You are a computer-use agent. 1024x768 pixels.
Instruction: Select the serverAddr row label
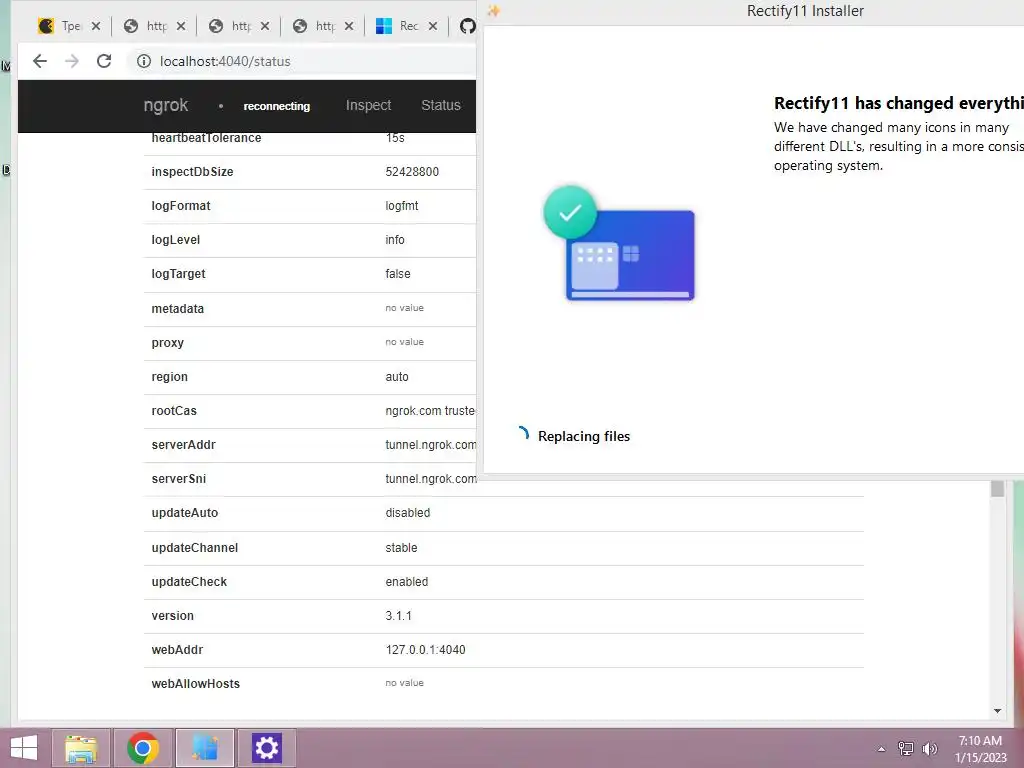184,445
